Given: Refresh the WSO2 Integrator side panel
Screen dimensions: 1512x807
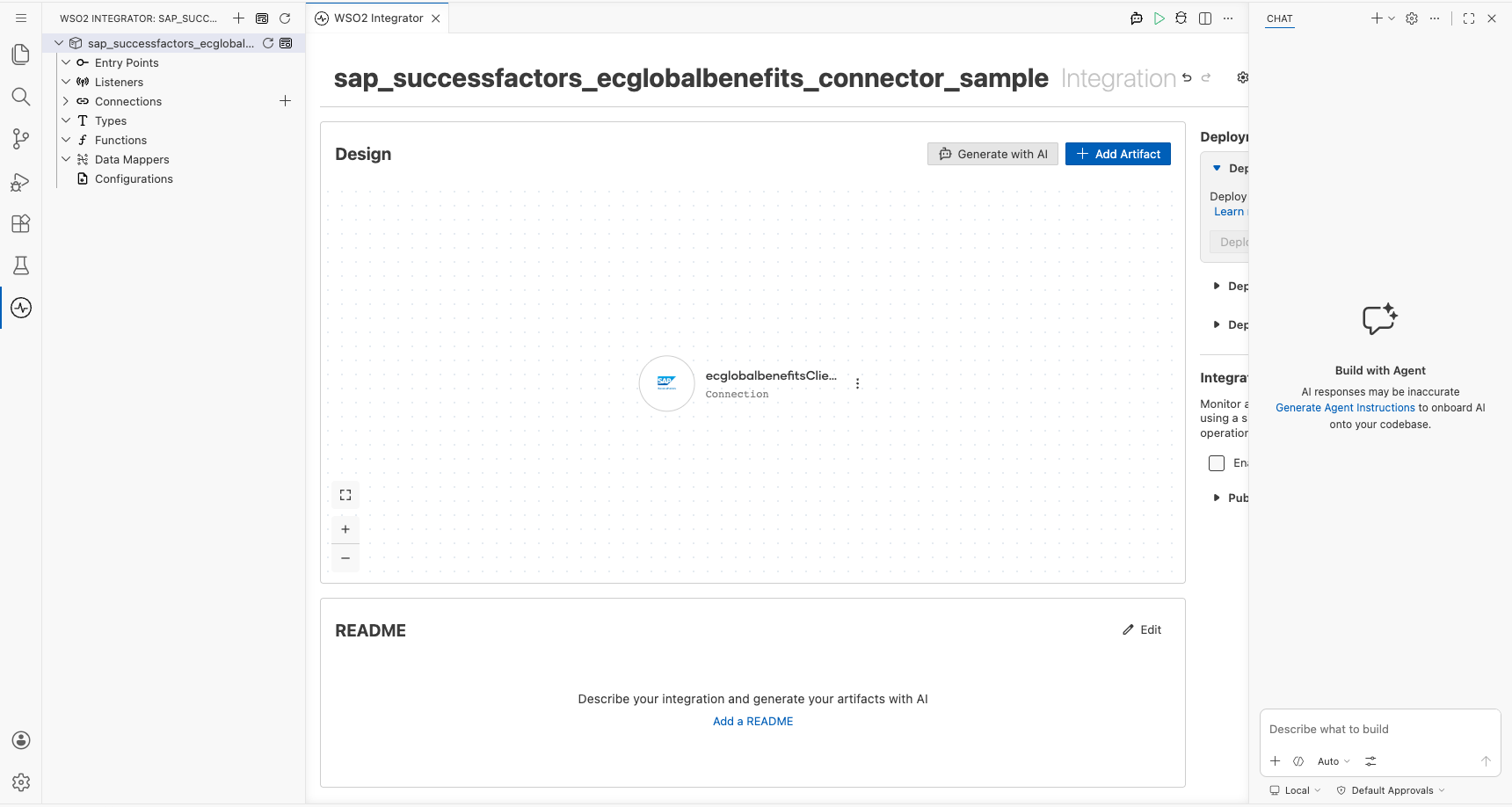Looking at the screenshot, I should [285, 18].
